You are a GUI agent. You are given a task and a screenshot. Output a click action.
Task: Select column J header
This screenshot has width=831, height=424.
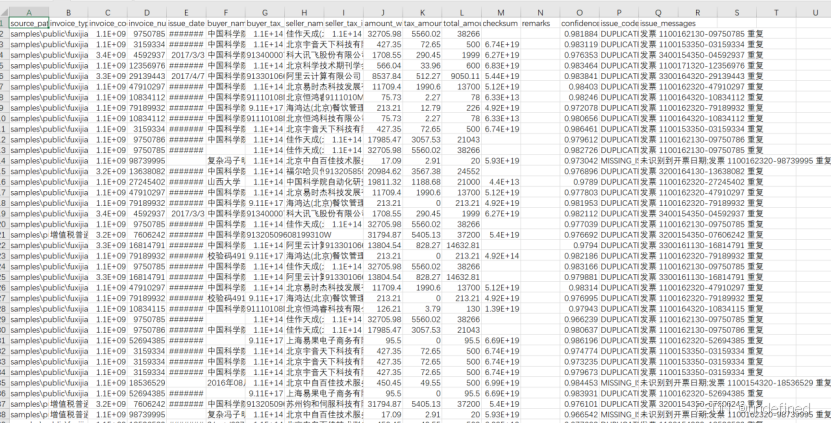pyautogui.click(x=383, y=13)
